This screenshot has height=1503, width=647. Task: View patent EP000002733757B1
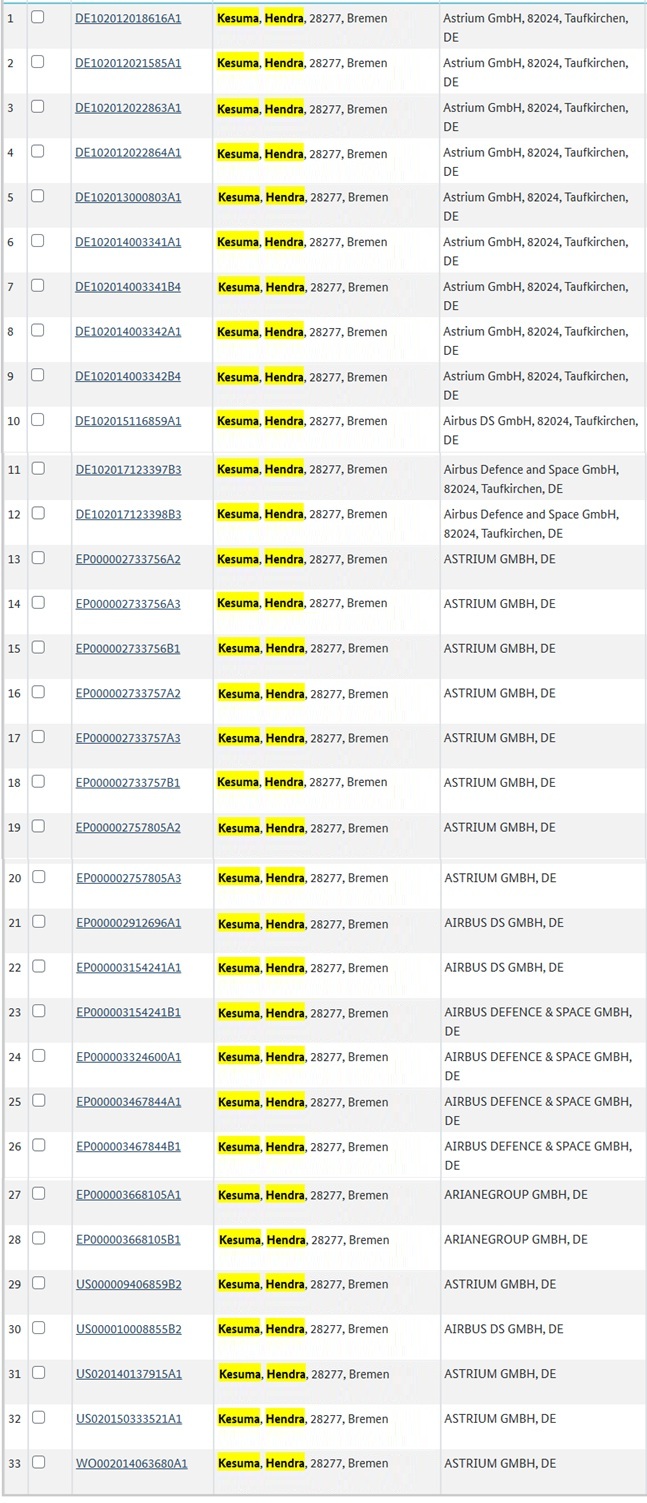click(x=128, y=783)
